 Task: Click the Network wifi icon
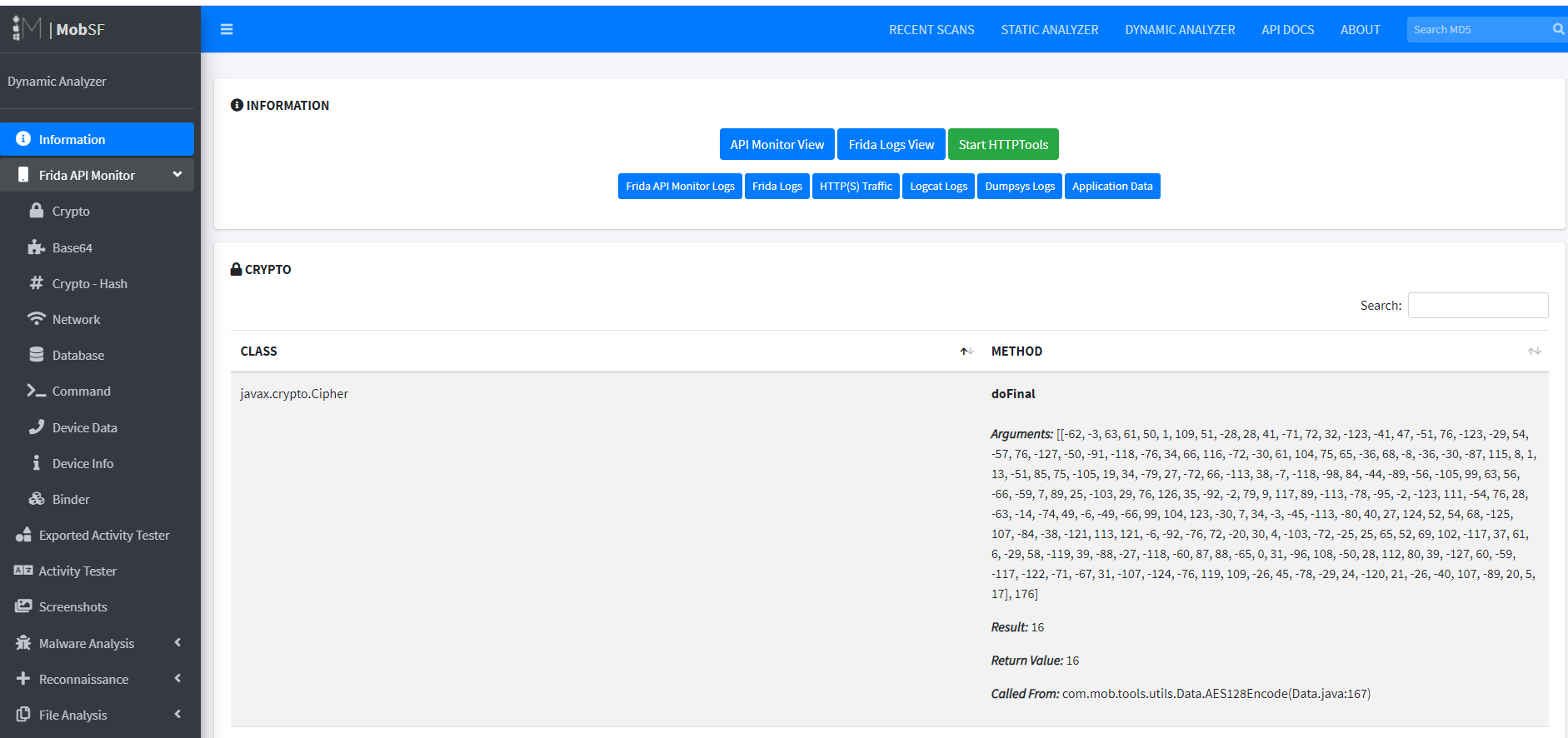pos(37,319)
